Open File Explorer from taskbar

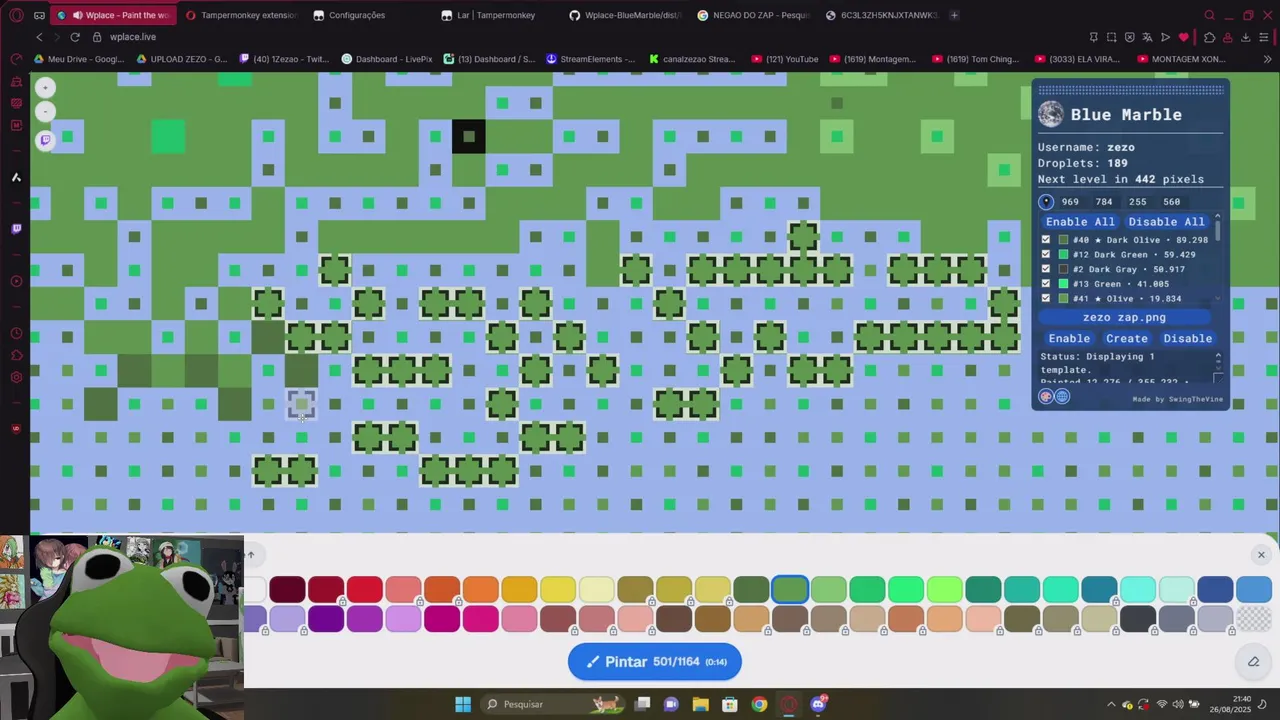(x=700, y=704)
